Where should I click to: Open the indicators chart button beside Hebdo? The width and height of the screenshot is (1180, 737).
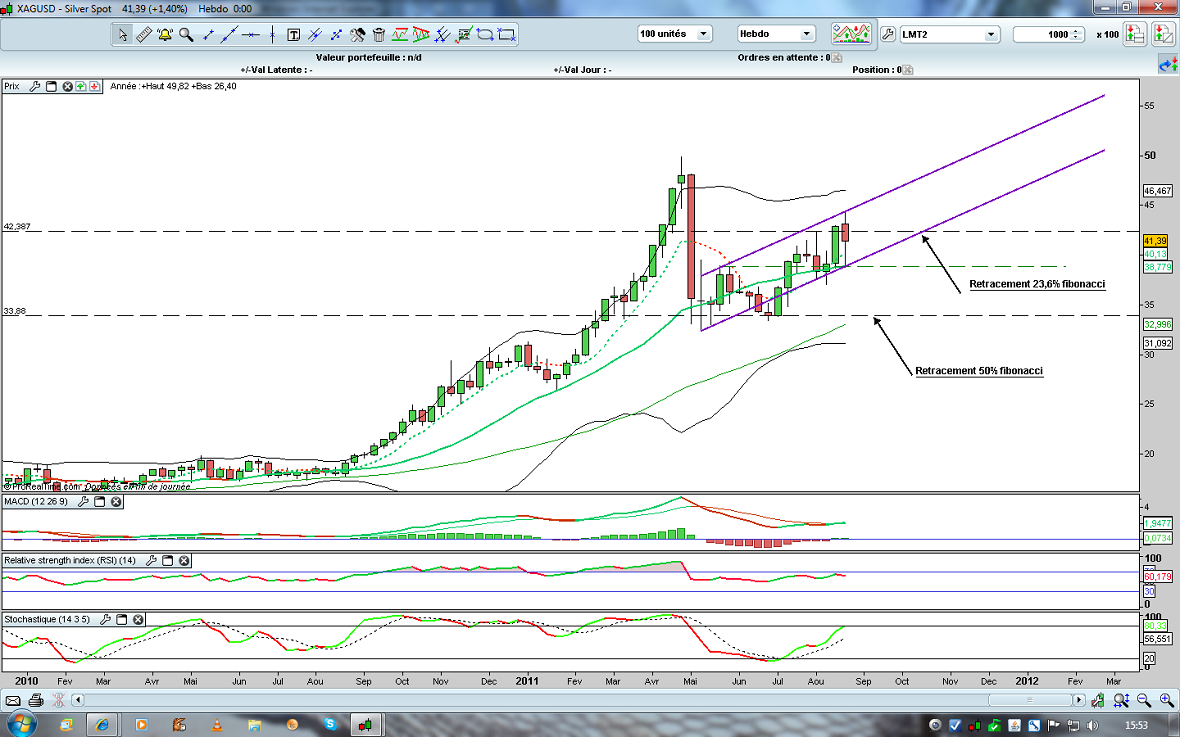pos(852,34)
